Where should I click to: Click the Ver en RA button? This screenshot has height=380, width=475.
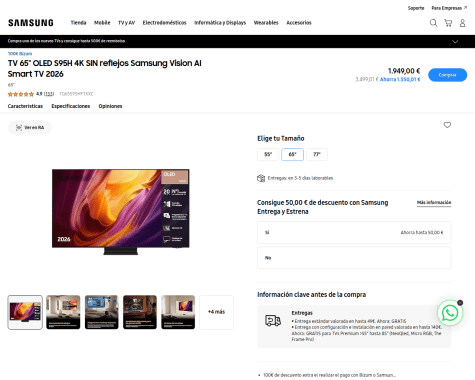[30, 128]
